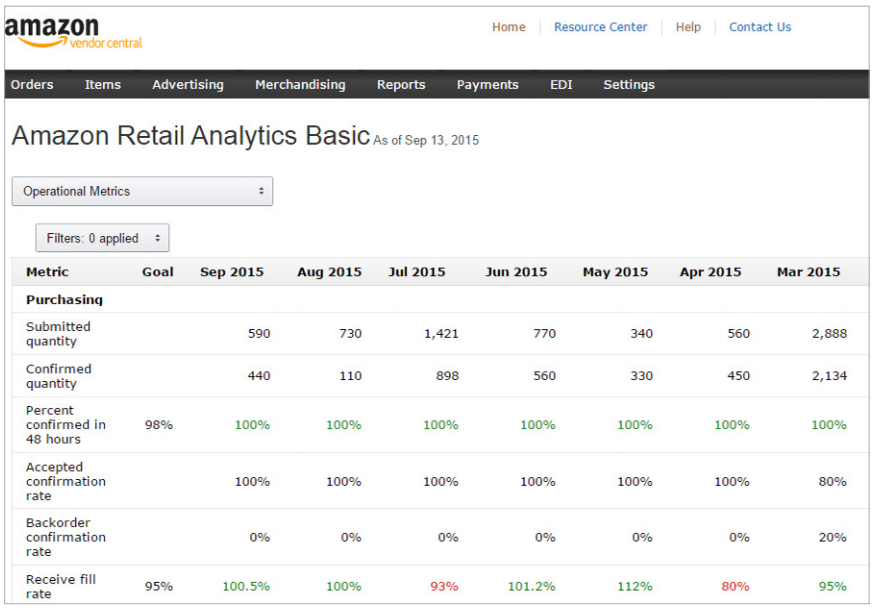Click receive fill rate 112% value
878x614 pixels.
pyautogui.click(x=634, y=587)
